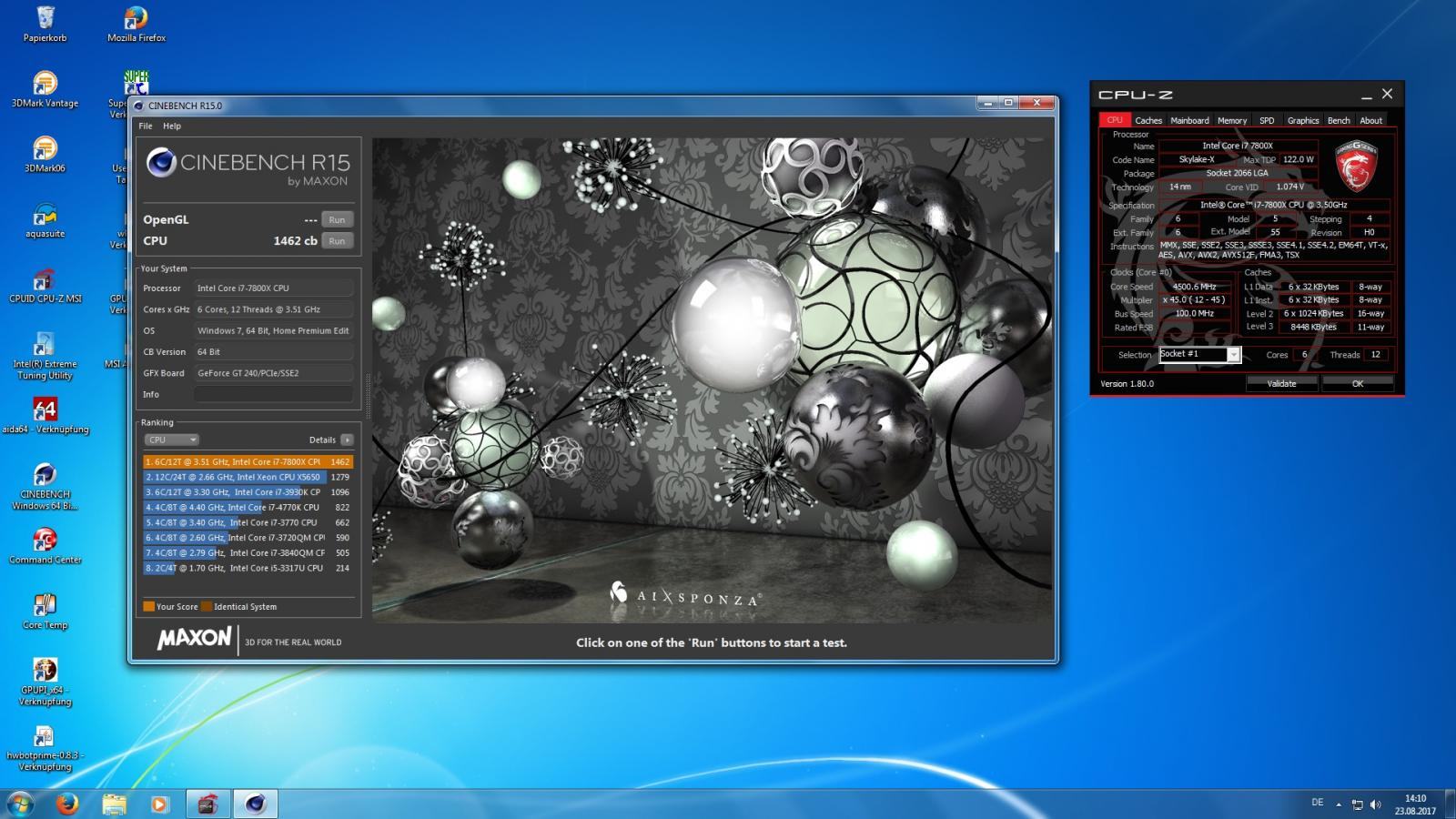Select ranking row Intel Core i5-3317U
Image resolution: width=1456 pixels, height=819 pixels.
coord(248,569)
